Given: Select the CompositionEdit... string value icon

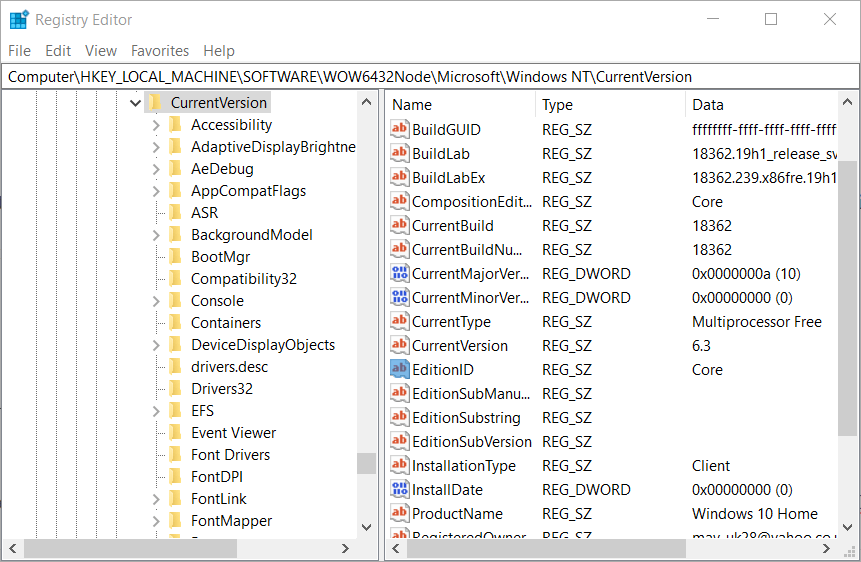Looking at the screenshot, I should coord(400,201).
